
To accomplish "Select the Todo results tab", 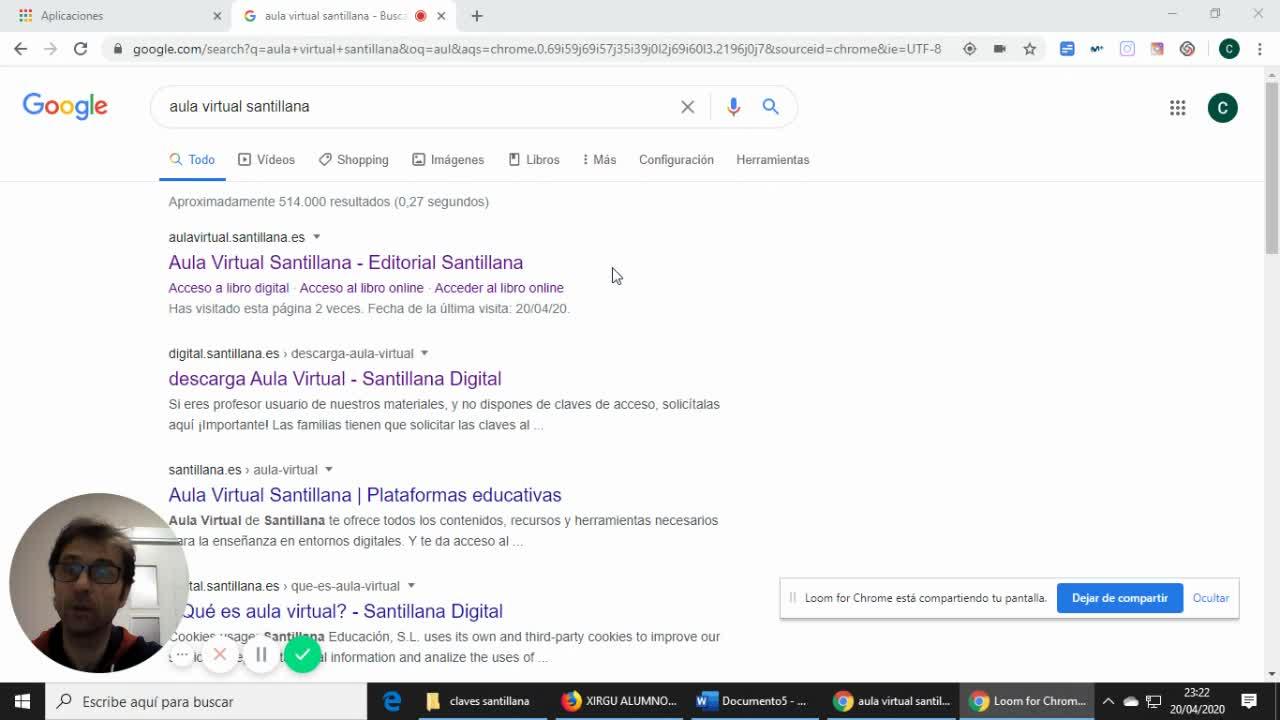I will 192,160.
